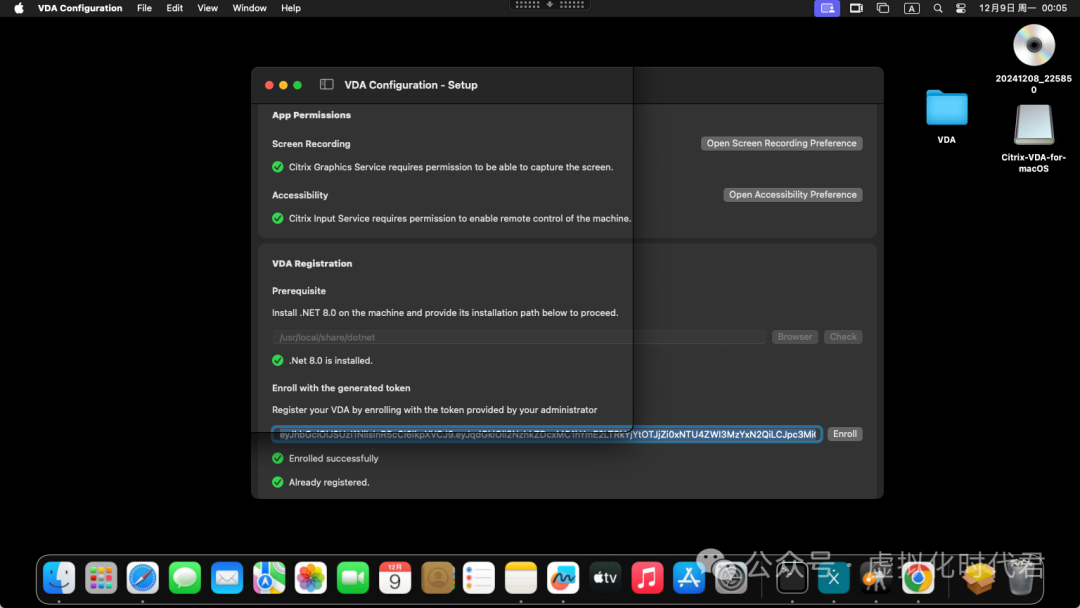This screenshot has height=608, width=1080.
Task: Open the Help menu
Action: 291,8
